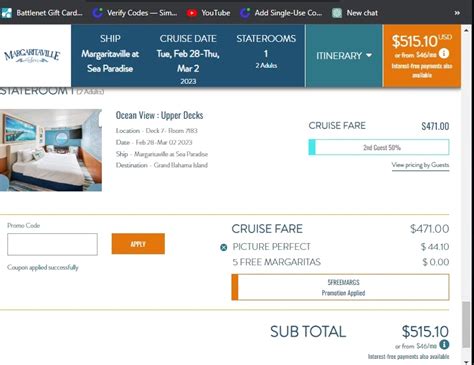
Task: Click the 2nd Guest 50% promotion bar
Action: point(379,147)
